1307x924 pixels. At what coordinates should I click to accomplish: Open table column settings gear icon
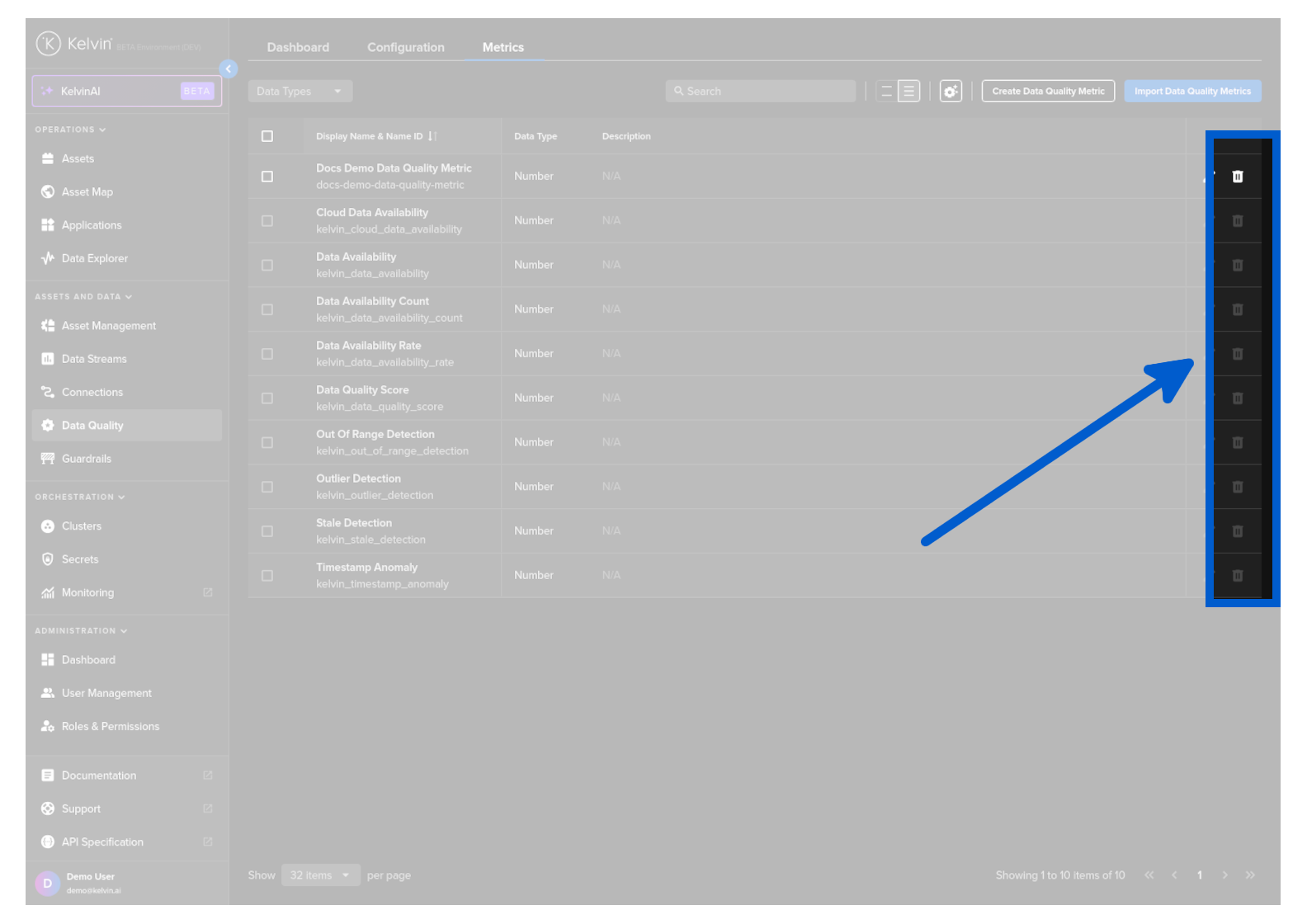[951, 92]
